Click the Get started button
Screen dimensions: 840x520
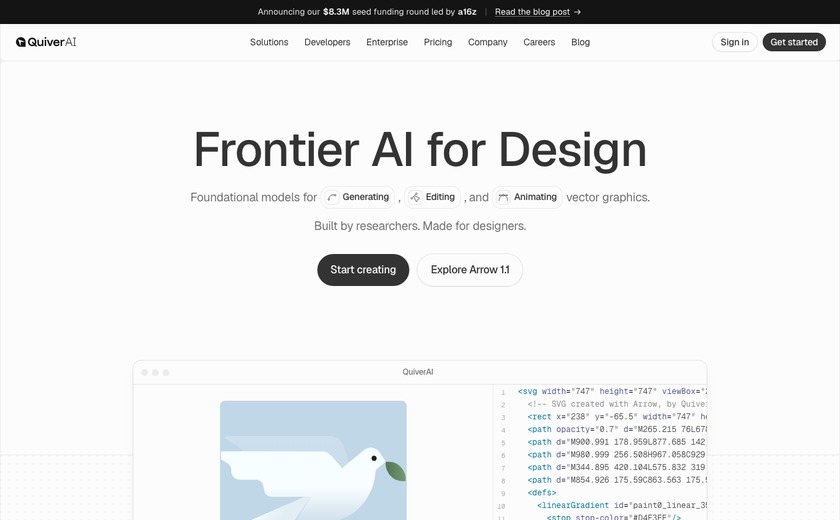794,42
